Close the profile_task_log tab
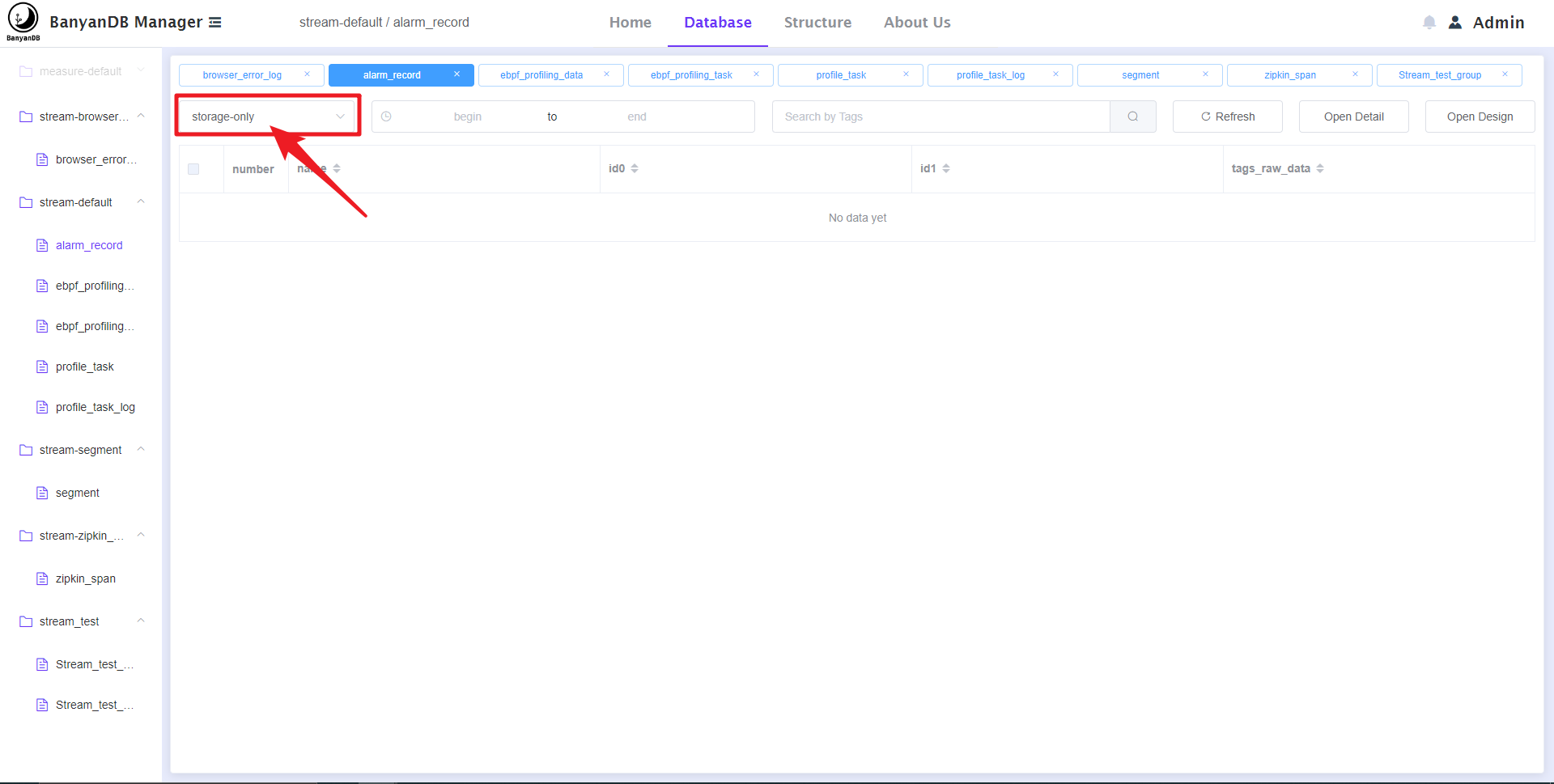Viewport: 1554px width, 784px height. coord(1055,74)
